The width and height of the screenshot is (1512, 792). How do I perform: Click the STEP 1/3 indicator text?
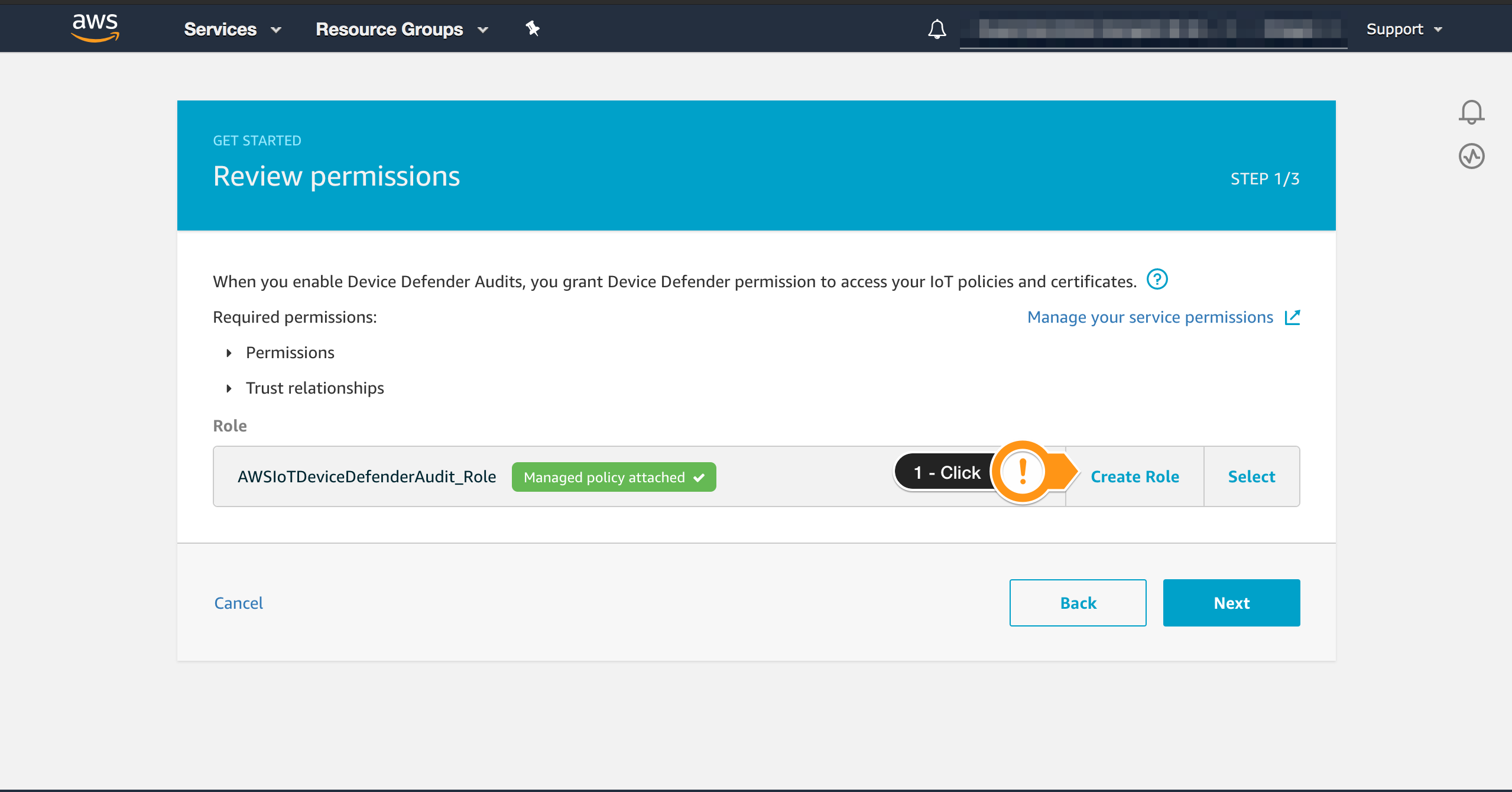click(1265, 179)
